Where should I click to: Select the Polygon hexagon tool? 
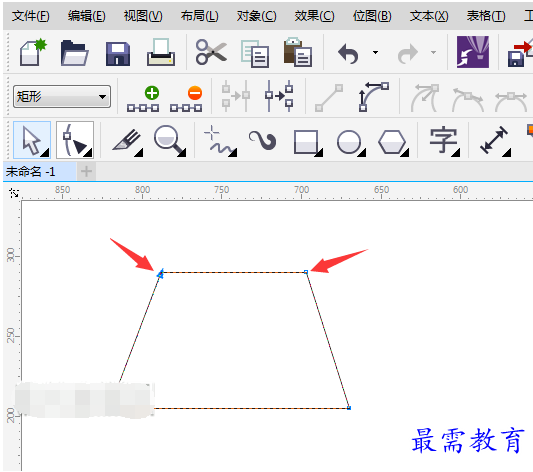click(393, 143)
